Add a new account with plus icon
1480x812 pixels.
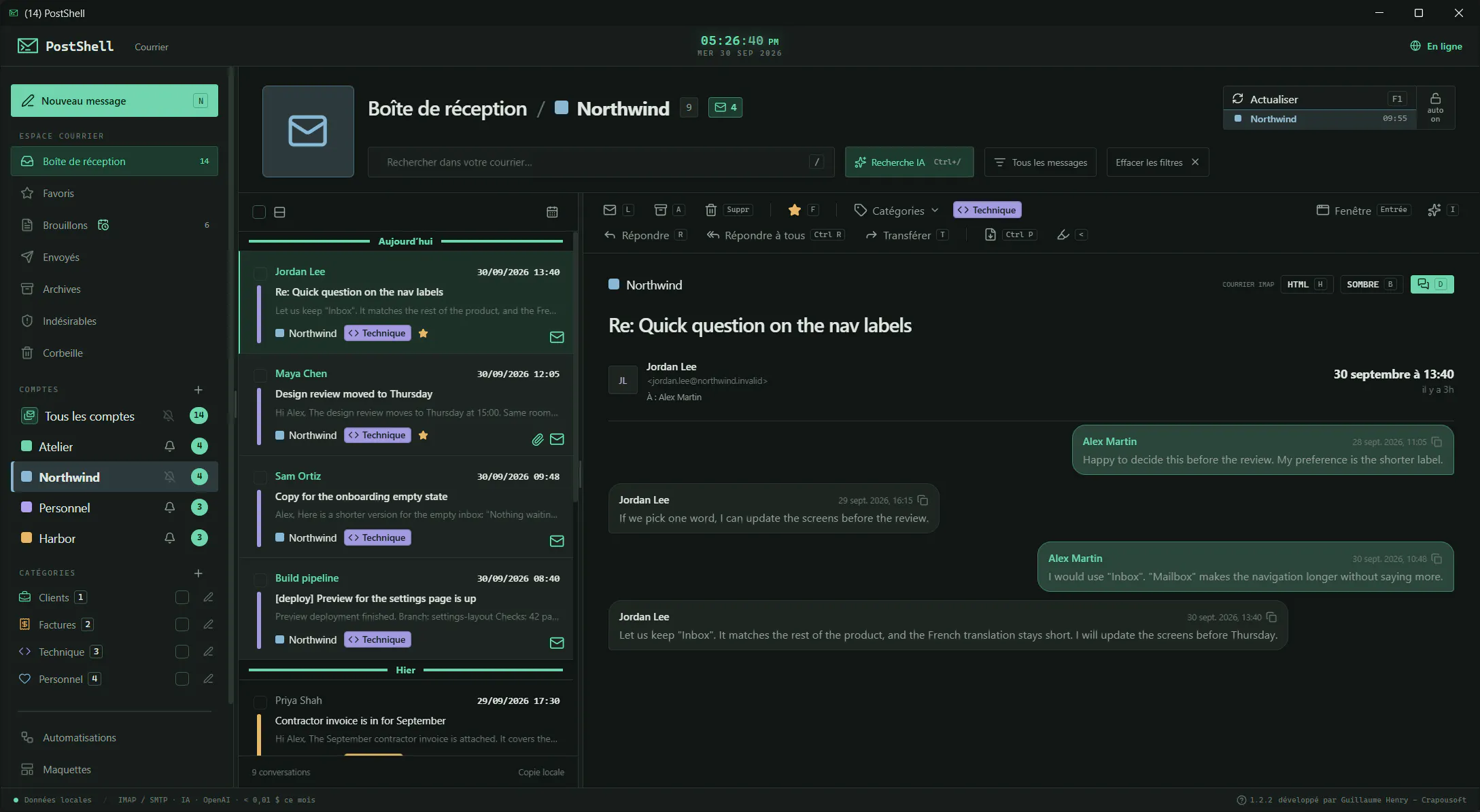198,389
